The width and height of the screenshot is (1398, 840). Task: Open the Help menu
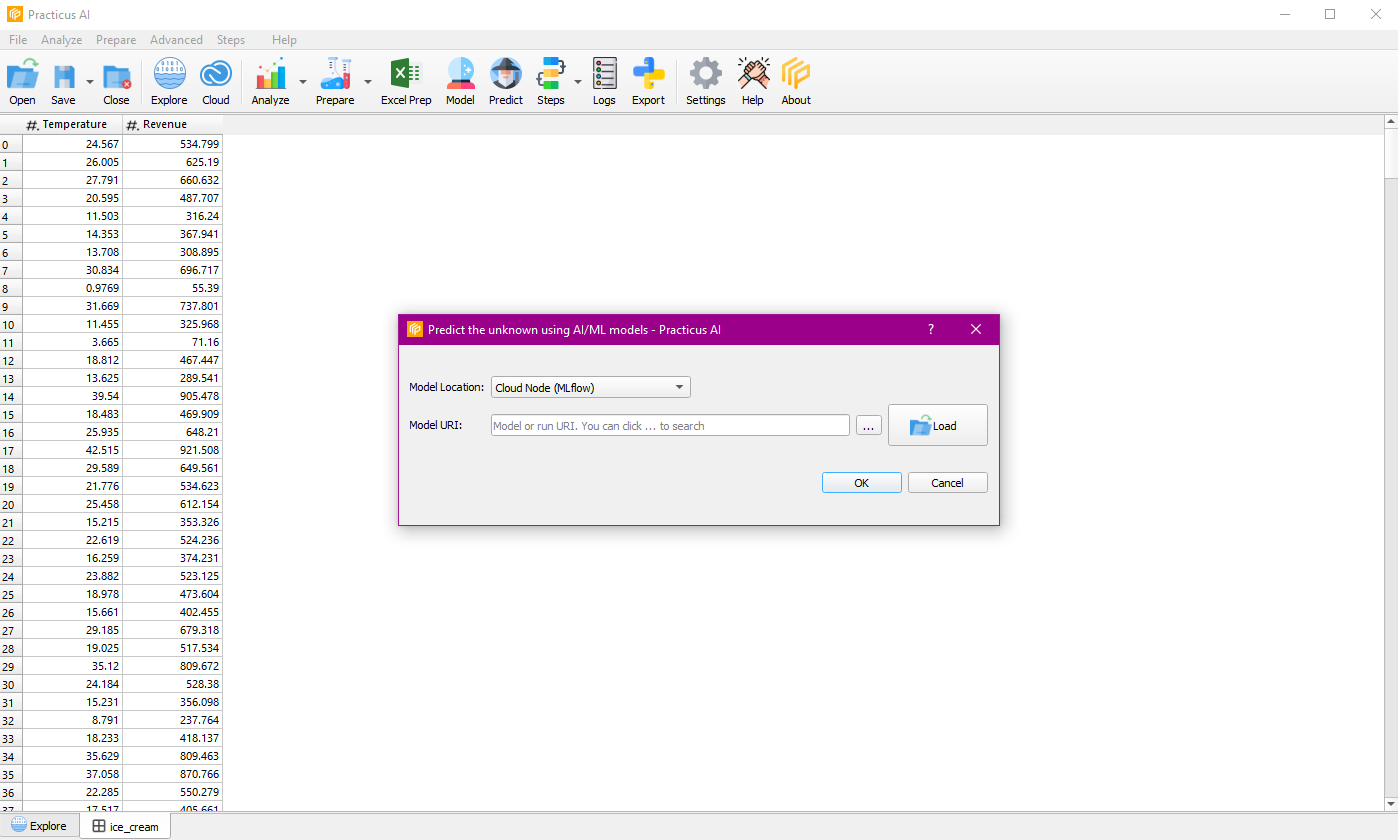point(284,40)
